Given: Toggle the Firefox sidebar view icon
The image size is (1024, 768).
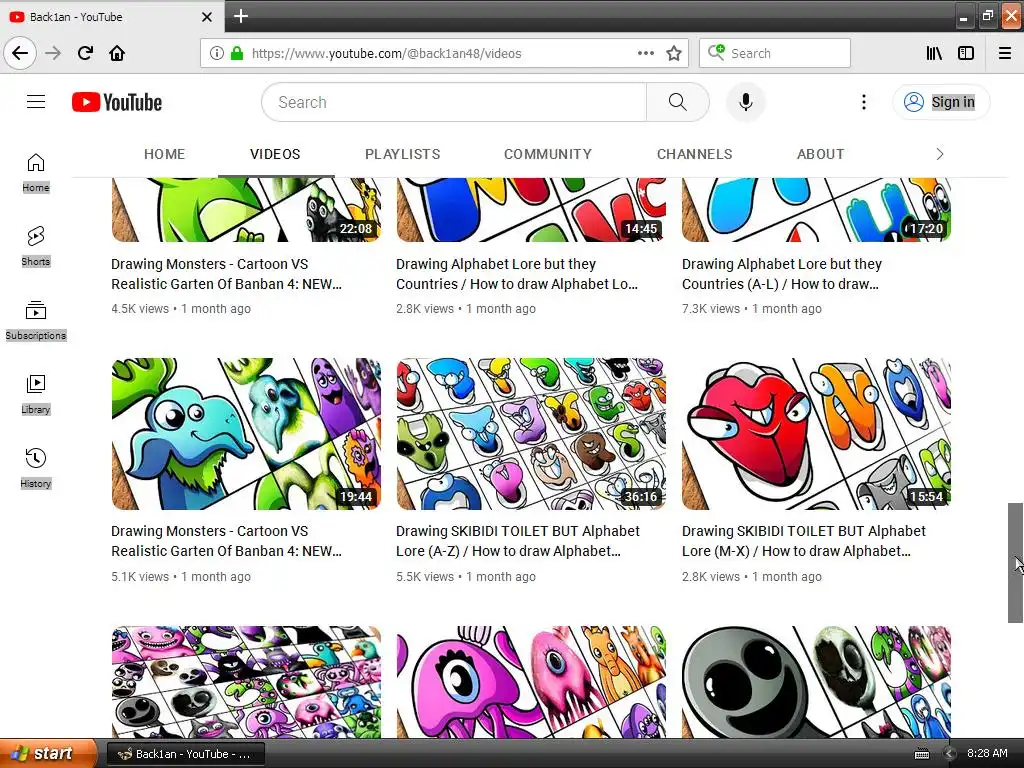Looking at the screenshot, I should point(966,53).
